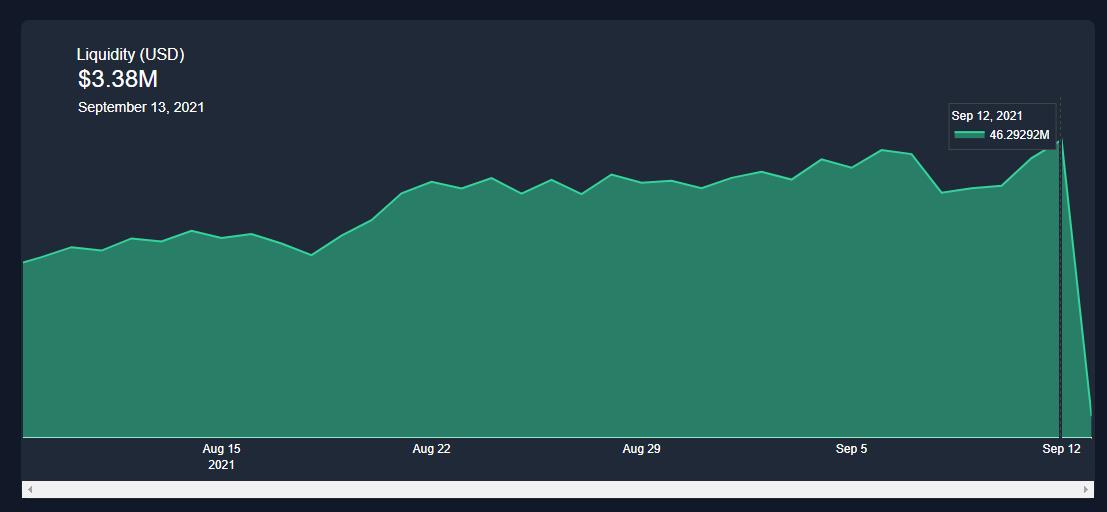Click the Liquidity (USD) chart title

(130, 55)
